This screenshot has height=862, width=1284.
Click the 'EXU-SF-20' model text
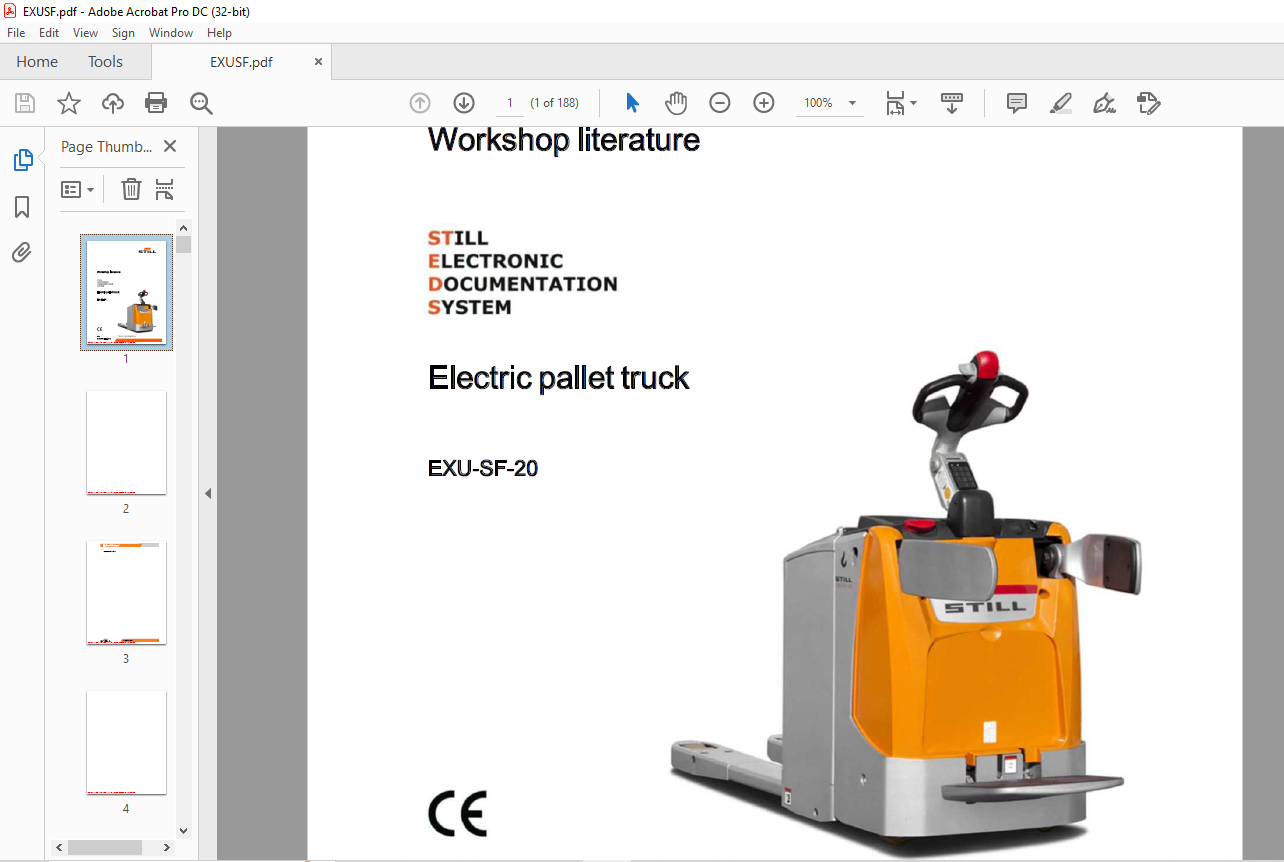pyautogui.click(x=483, y=468)
